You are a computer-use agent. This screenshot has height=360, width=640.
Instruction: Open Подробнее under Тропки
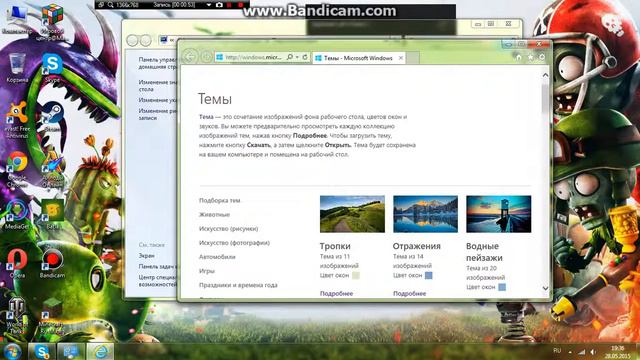click(336, 293)
